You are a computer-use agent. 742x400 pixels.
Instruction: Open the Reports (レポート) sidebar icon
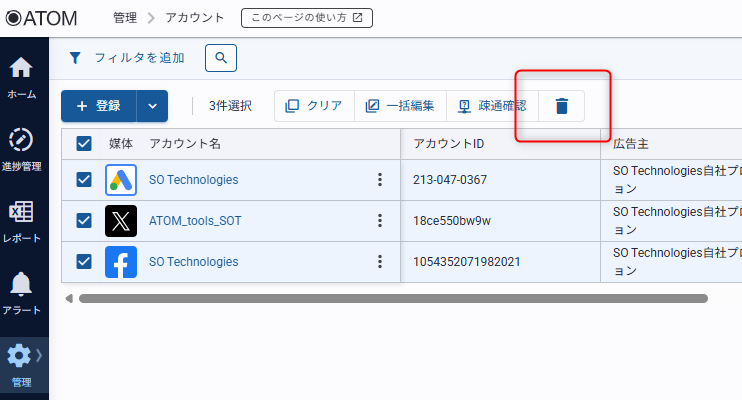click(21, 220)
